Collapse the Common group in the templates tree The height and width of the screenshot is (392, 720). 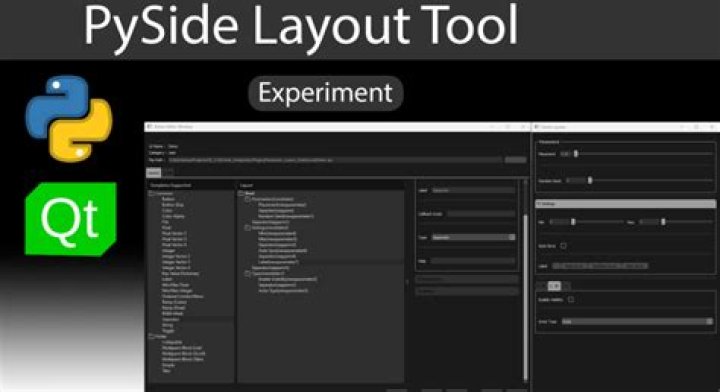tap(152, 194)
